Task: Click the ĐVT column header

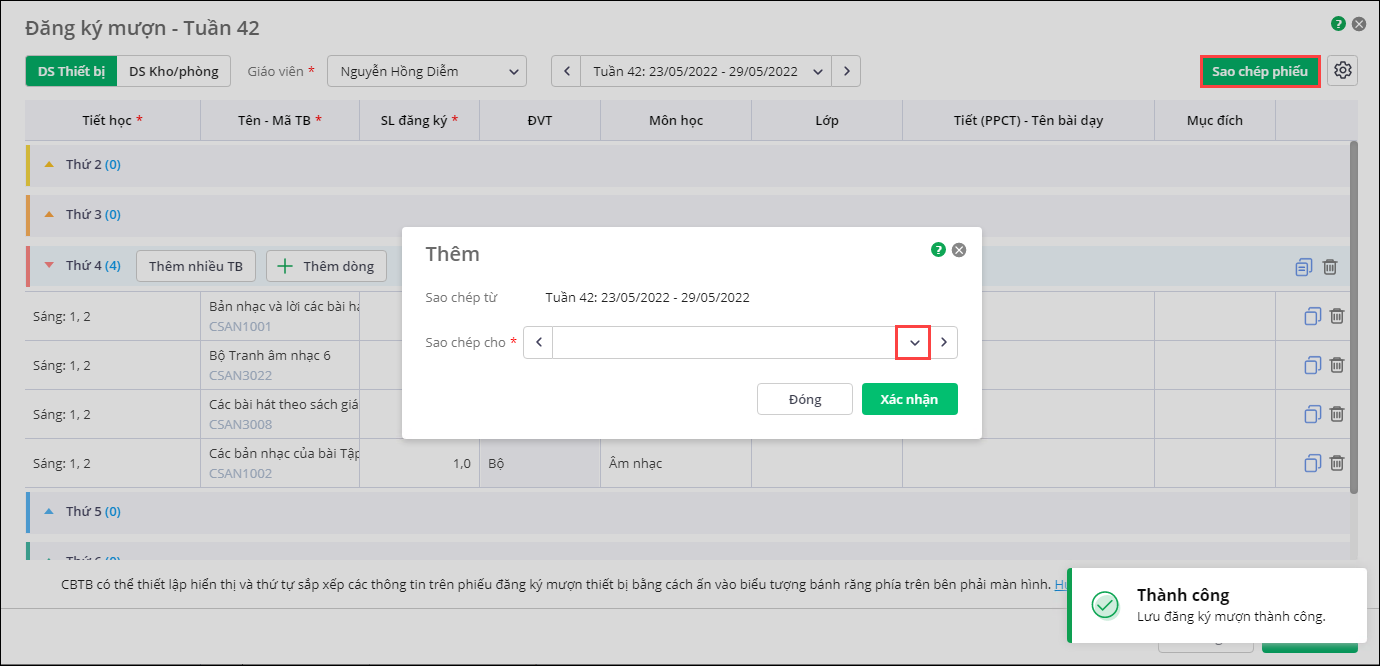Action: coord(540,120)
